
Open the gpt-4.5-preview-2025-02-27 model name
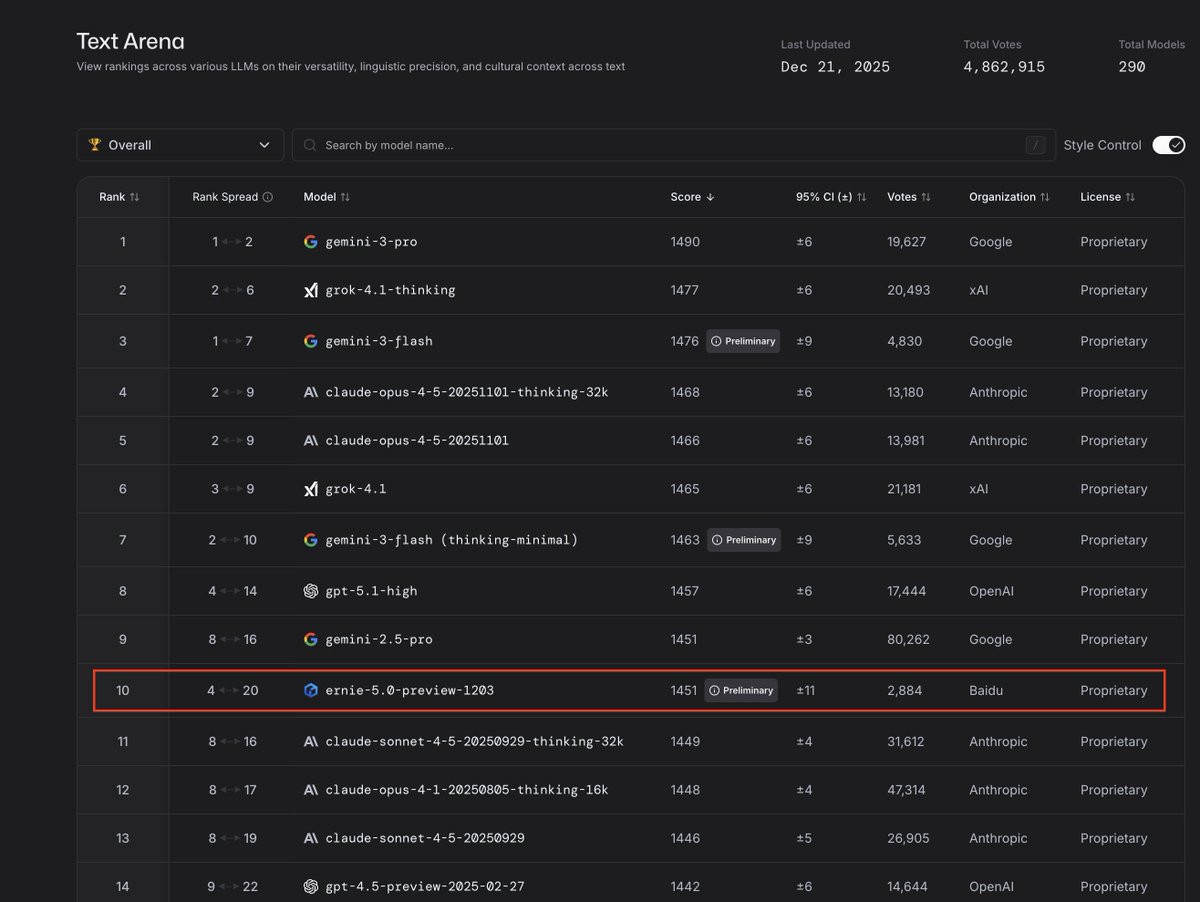(425, 886)
